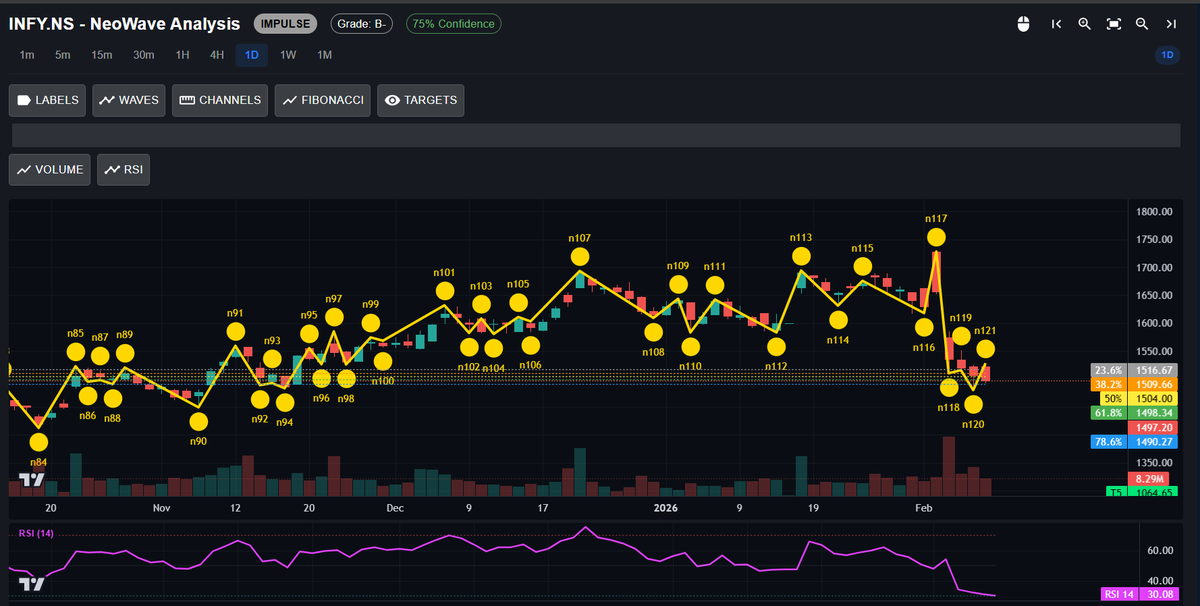The width and height of the screenshot is (1200, 606).
Task: Click the 23.6% Fibonacci level label
Action: (x=1111, y=370)
